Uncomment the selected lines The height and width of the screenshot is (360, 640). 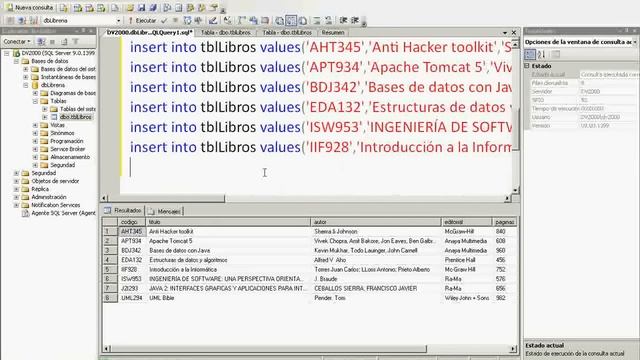point(328,20)
